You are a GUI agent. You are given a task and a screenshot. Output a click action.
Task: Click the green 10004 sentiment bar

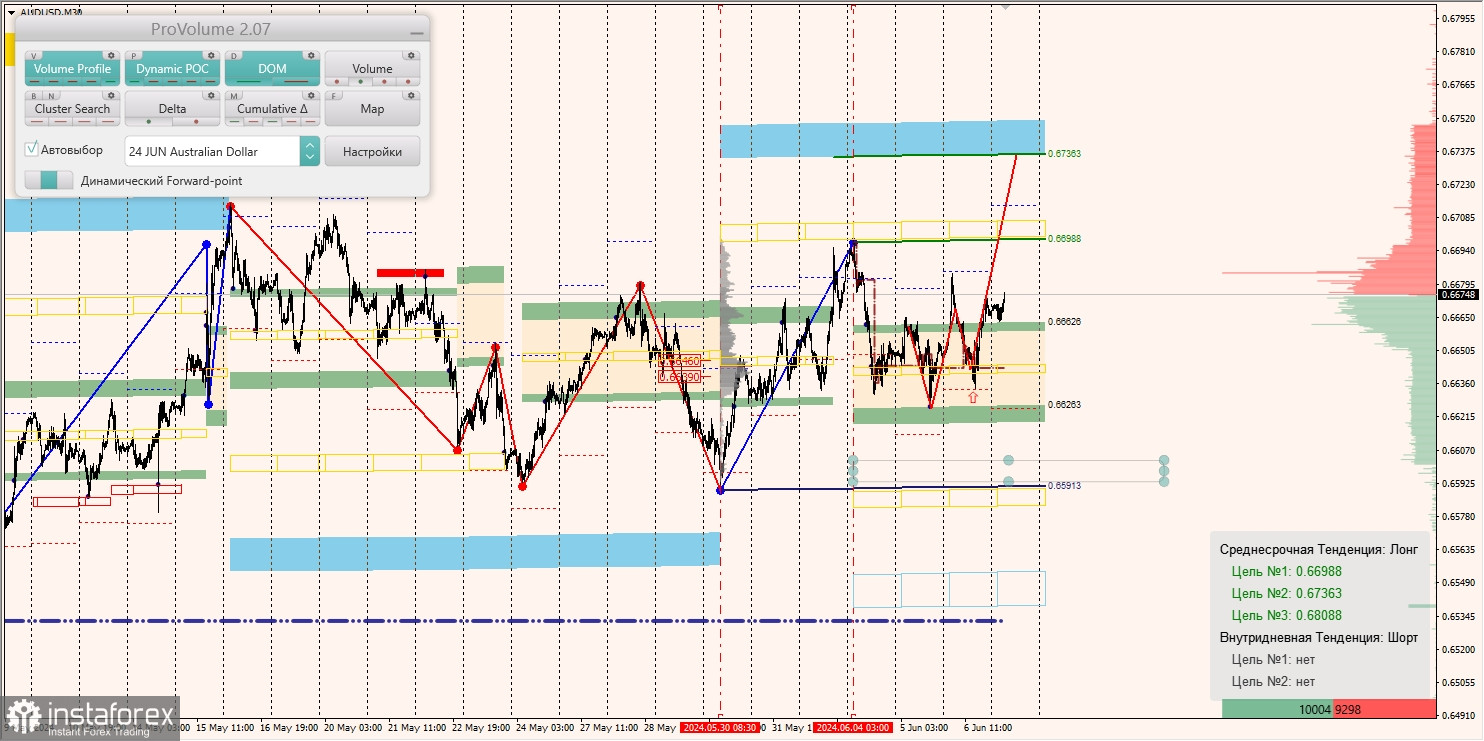coord(1277,709)
